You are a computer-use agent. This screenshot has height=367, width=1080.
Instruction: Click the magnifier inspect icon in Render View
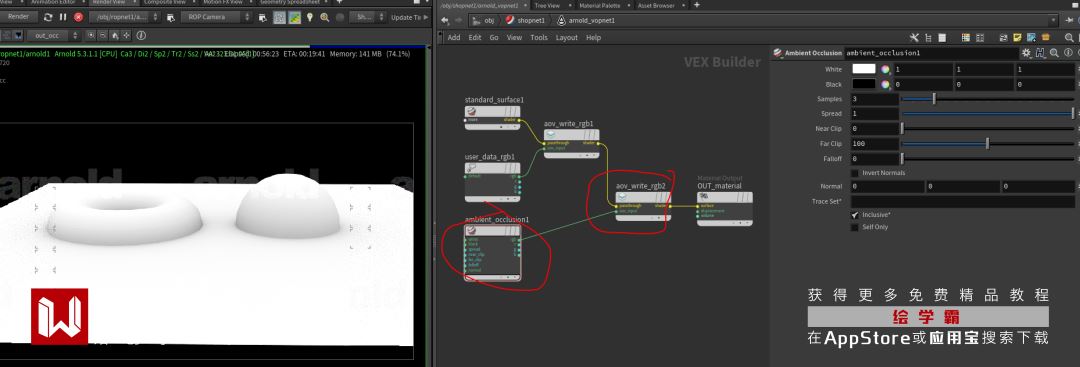325,17
